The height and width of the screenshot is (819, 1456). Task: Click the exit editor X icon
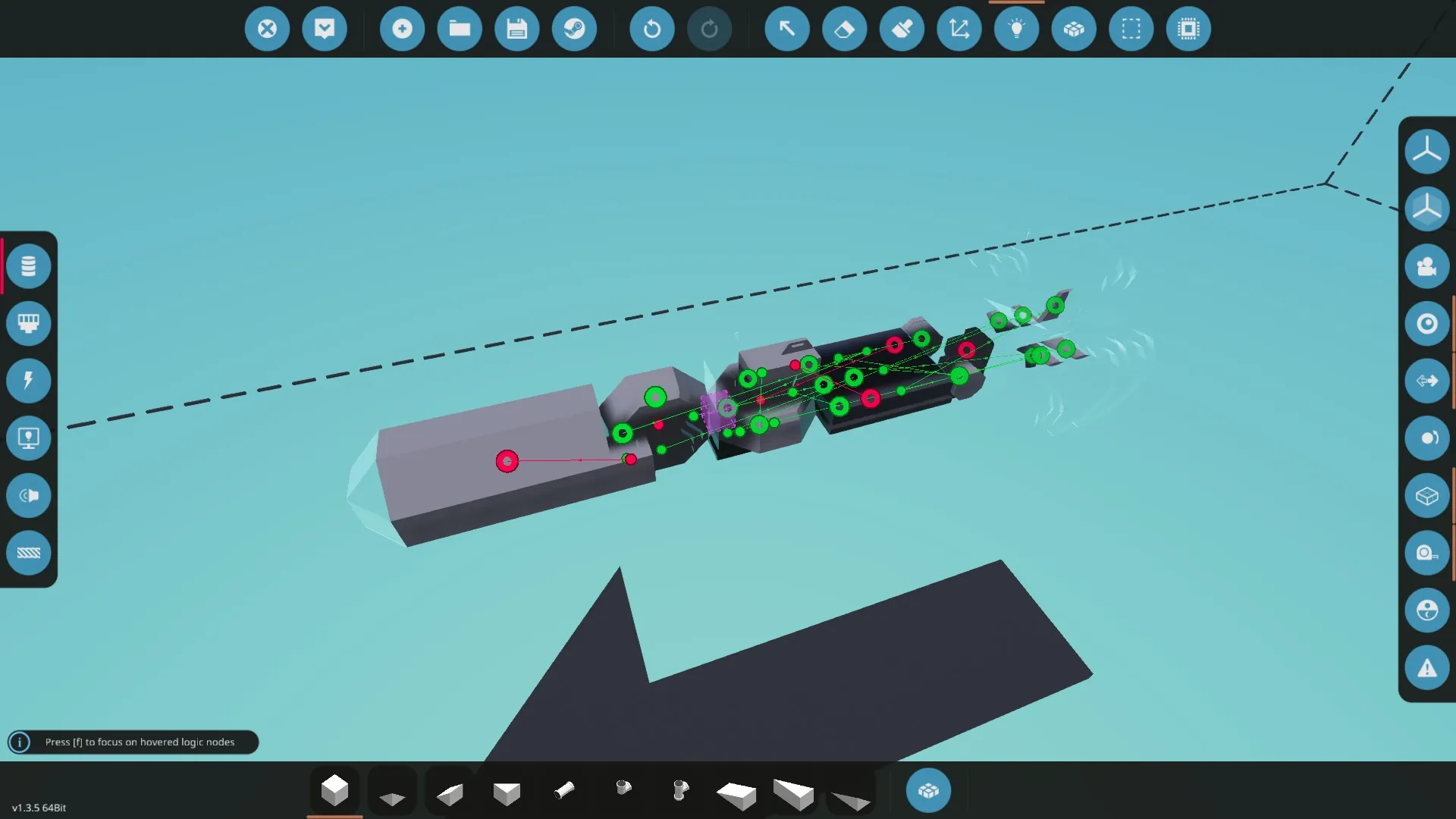[267, 29]
